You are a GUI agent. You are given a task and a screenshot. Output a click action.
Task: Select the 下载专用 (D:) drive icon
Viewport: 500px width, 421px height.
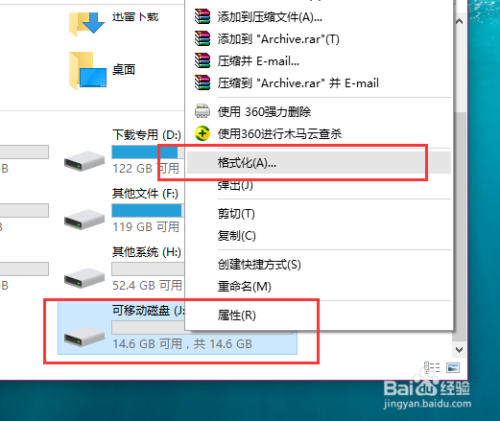[x=84, y=161]
